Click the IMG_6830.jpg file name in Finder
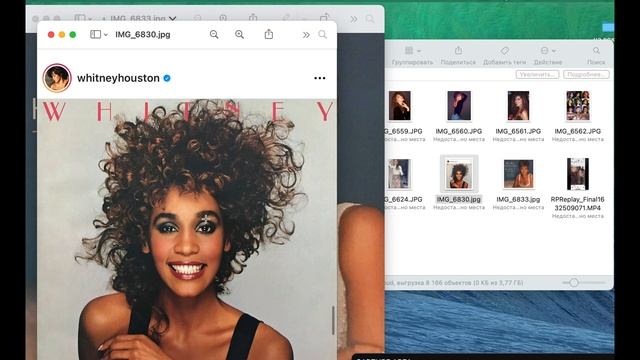Screen dimensions: 640x360 (459, 199)
